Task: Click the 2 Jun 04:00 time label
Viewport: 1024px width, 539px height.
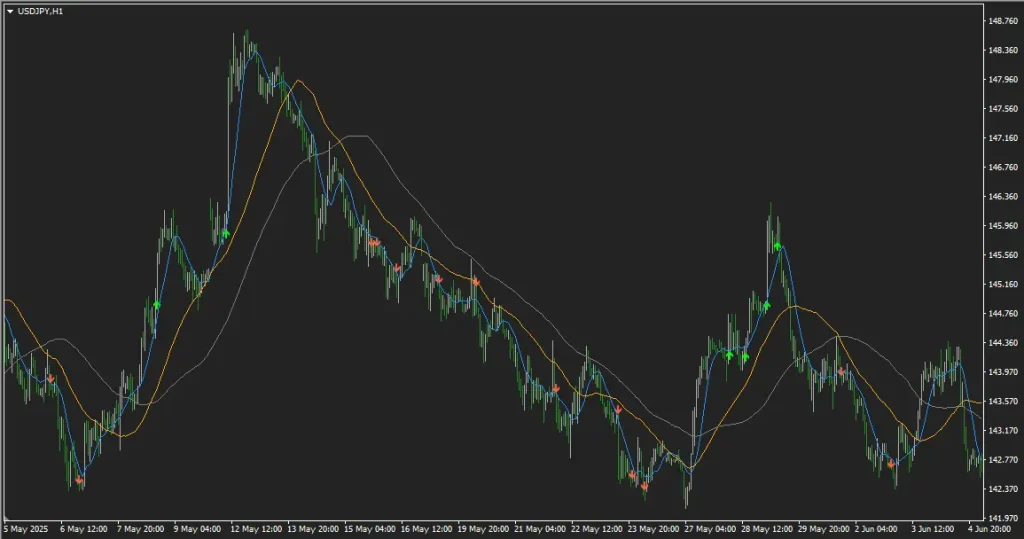Action: (876, 529)
